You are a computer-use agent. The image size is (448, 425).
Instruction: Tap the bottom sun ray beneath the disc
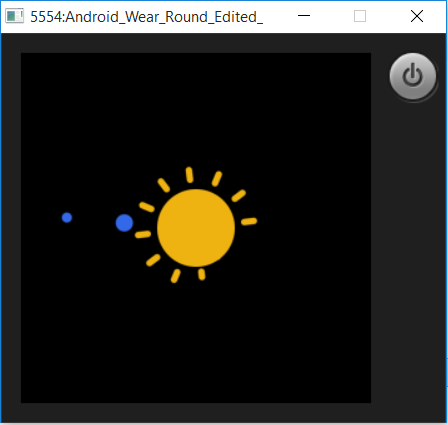click(x=202, y=274)
